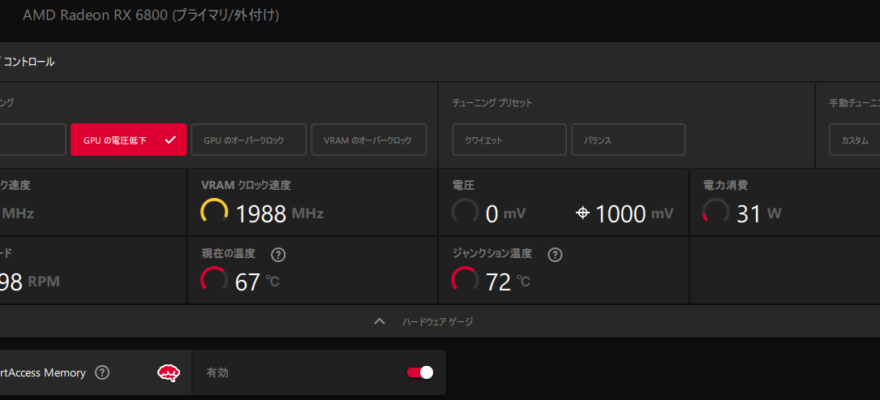880x400 pixels.
Task: Choose GPU のオーバークロック preset
Action: [x=249, y=140]
